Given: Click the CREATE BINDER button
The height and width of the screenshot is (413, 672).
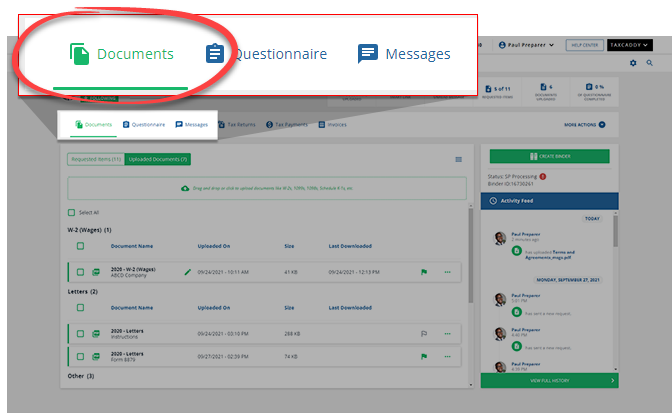Looking at the screenshot, I should click(549, 156).
